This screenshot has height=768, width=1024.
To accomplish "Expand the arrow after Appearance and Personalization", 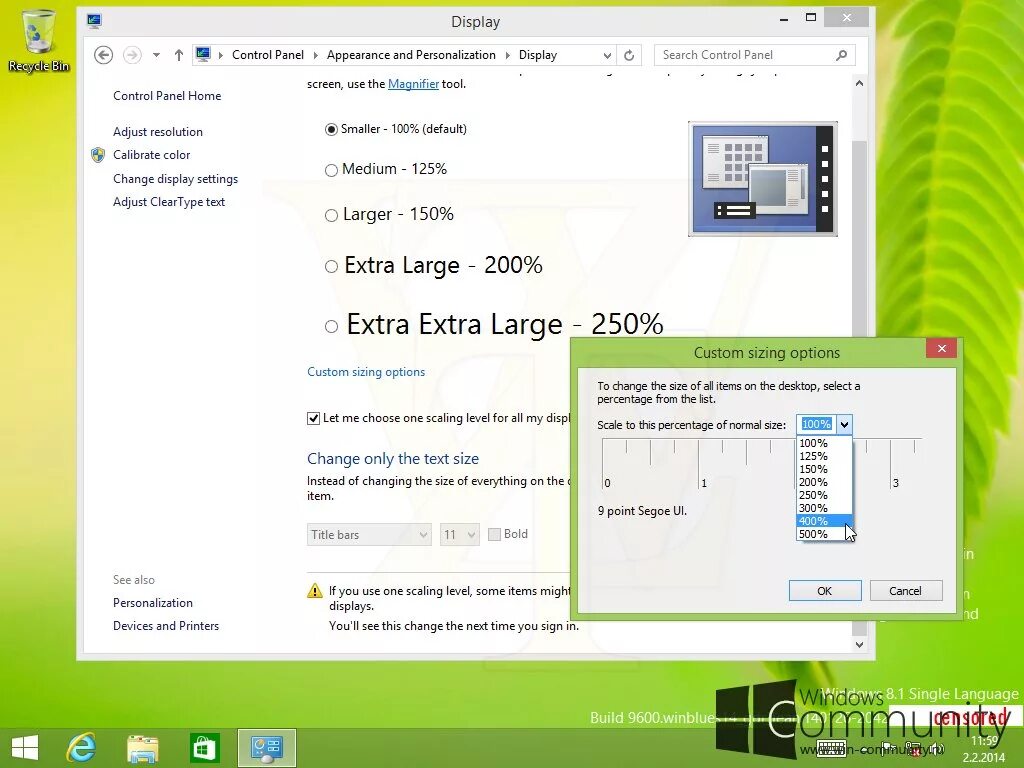I will [507, 55].
